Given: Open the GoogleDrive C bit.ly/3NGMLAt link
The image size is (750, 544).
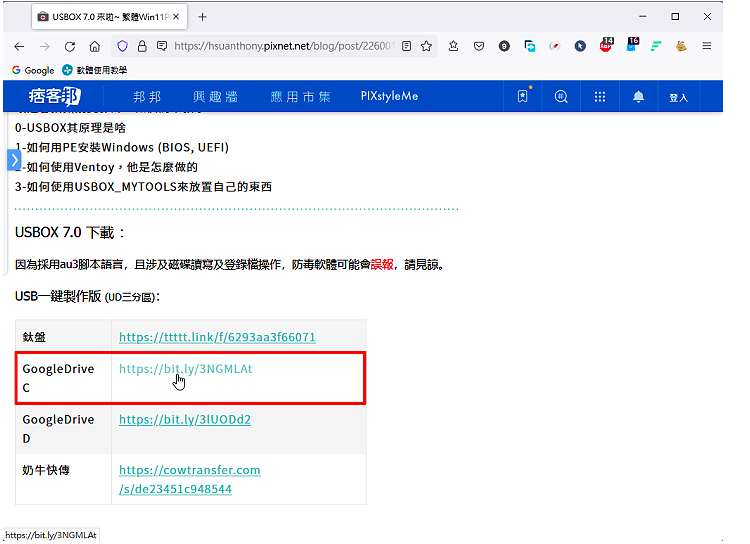Looking at the screenshot, I should 186,368.
